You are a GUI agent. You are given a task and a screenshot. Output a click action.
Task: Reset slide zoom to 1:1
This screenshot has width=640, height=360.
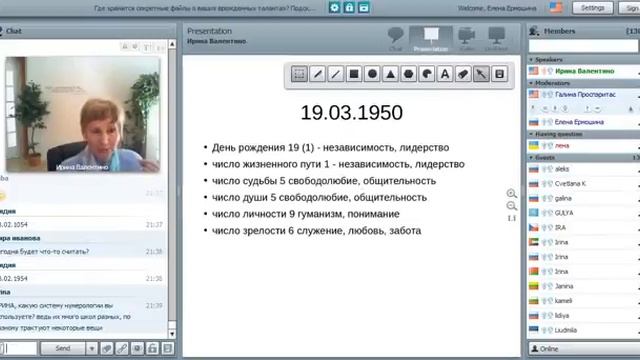[511, 218]
